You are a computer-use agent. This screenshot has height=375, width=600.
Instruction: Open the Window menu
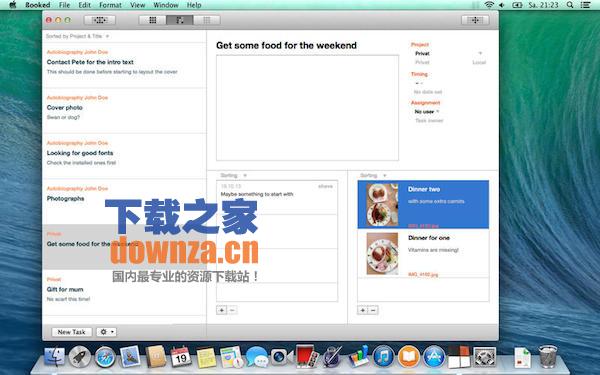pos(166,5)
